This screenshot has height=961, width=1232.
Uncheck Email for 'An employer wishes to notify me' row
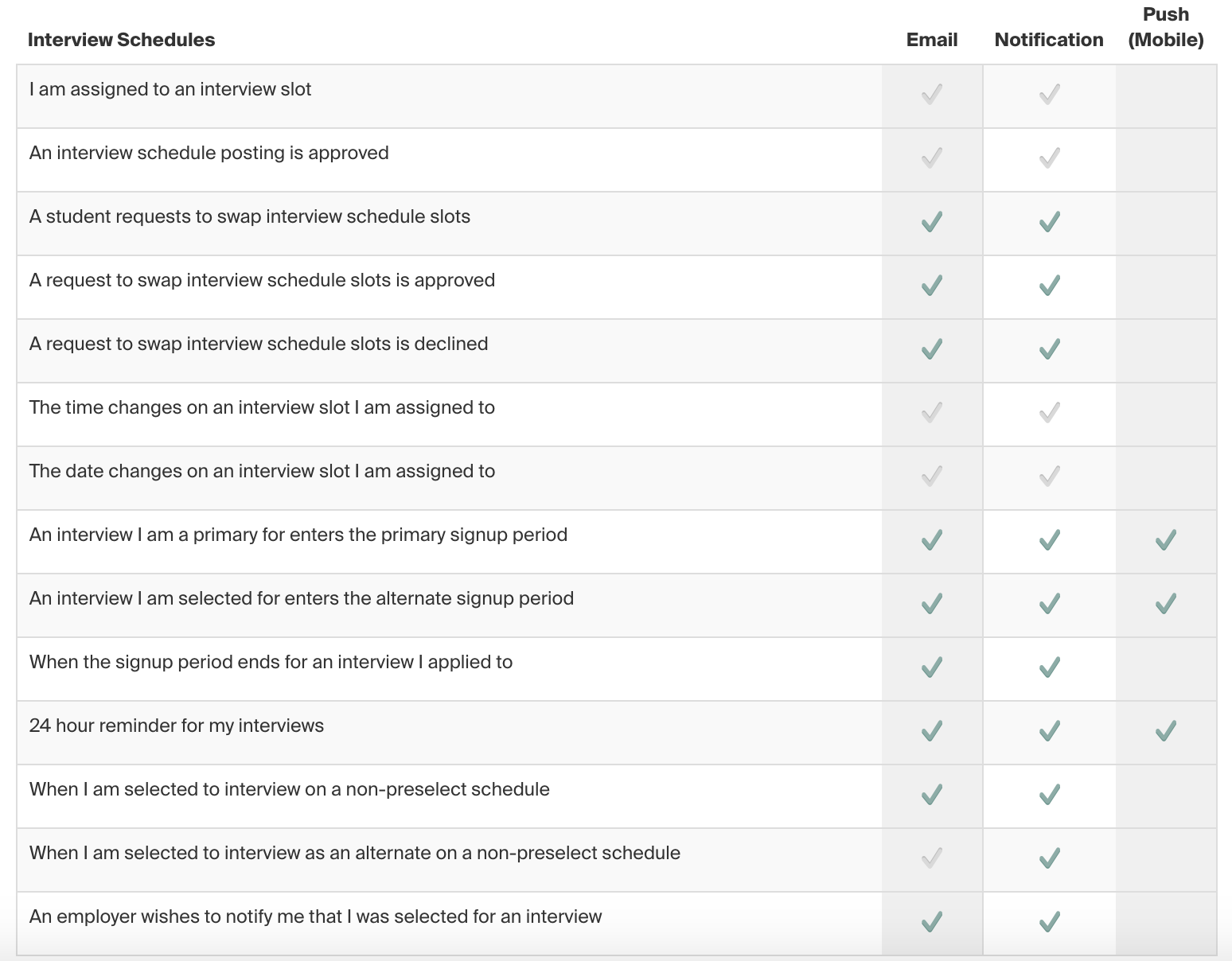(932, 921)
